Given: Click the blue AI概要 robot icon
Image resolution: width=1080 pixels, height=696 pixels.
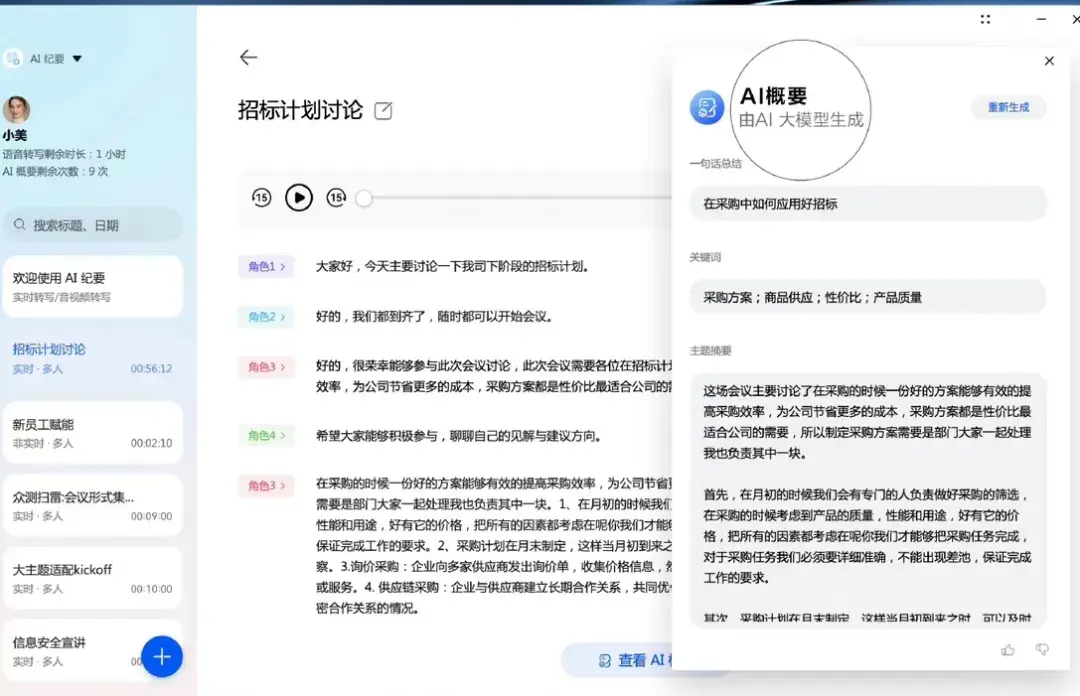Looking at the screenshot, I should 707,108.
